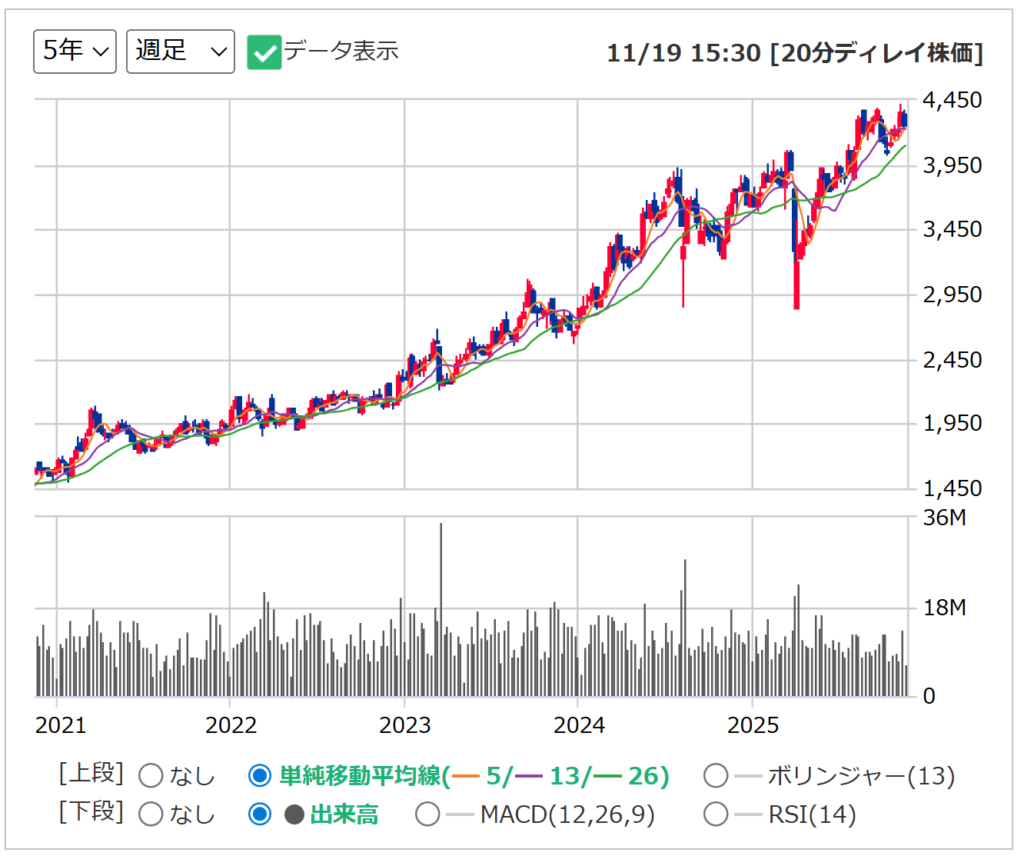
Task: Switch lower panel to MACD(12,26,9)
Action: 428,814
